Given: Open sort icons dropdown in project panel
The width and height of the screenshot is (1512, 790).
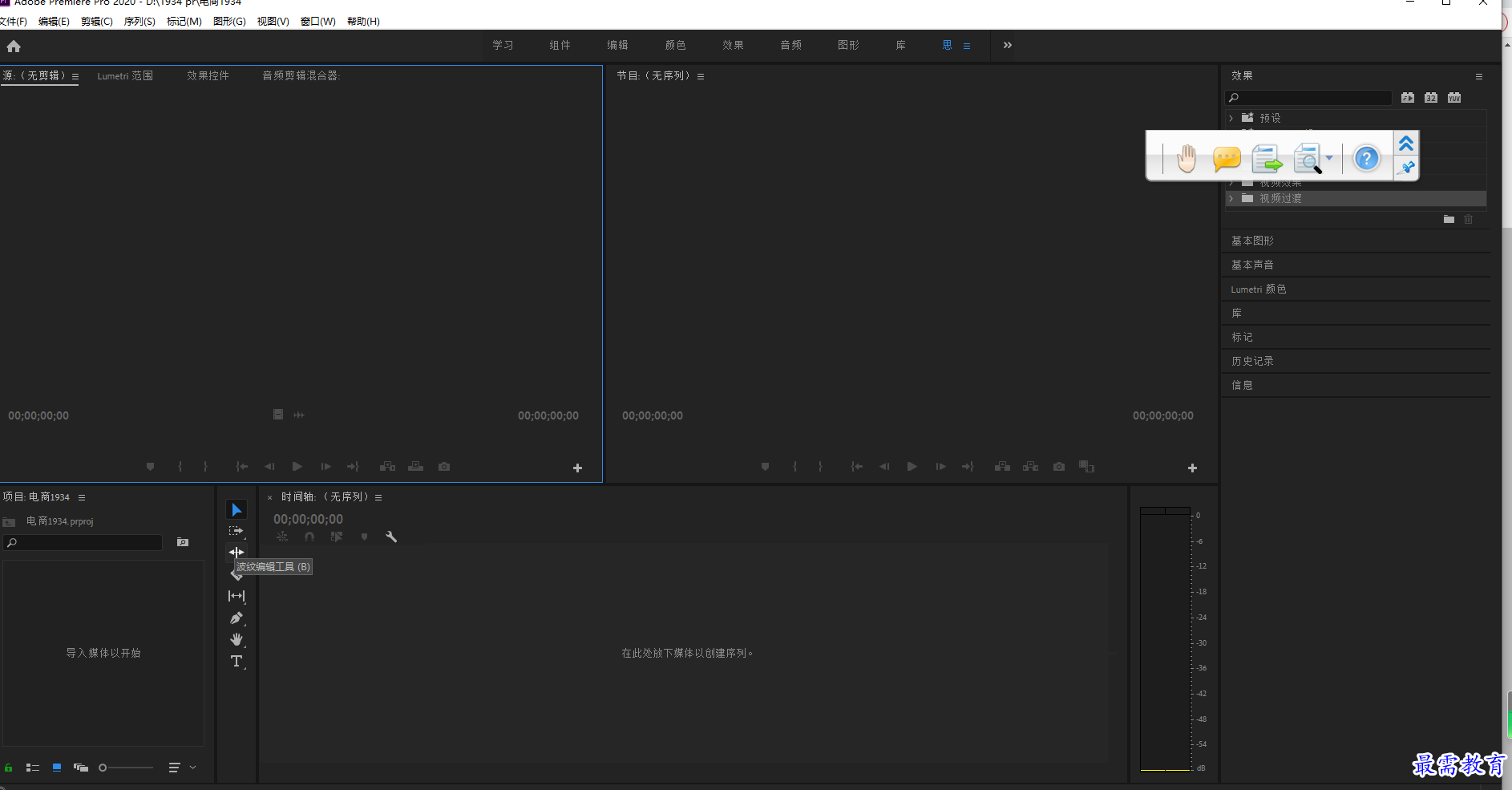Looking at the screenshot, I should tap(182, 768).
